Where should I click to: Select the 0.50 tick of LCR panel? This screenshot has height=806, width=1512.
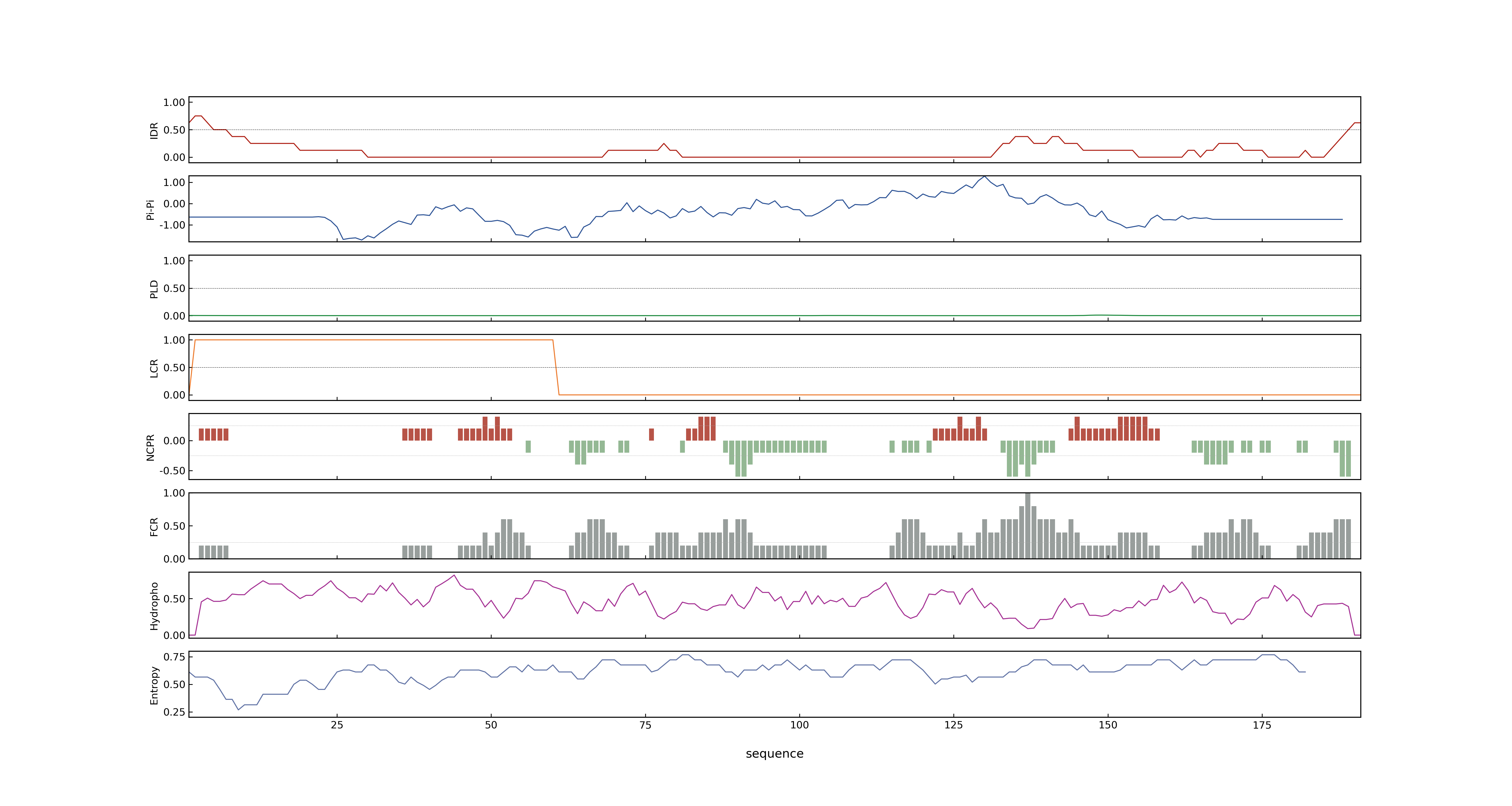click(174, 368)
